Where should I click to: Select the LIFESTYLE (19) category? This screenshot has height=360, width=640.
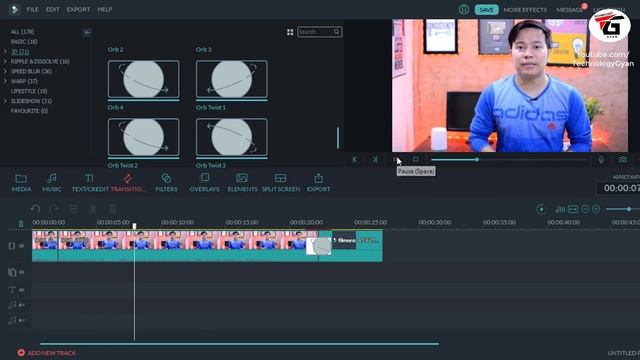[x=29, y=91]
